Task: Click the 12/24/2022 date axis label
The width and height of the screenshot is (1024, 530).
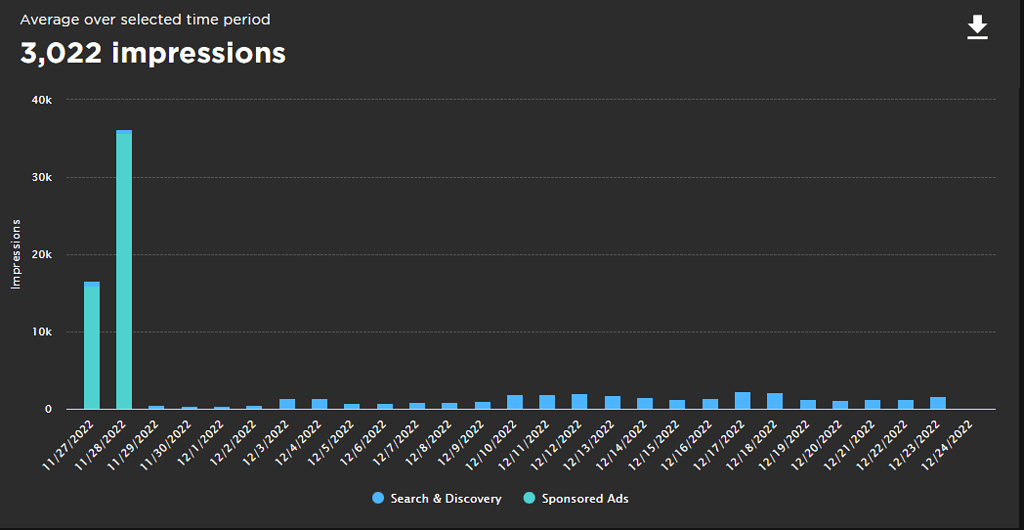Action: click(x=951, y=440)
